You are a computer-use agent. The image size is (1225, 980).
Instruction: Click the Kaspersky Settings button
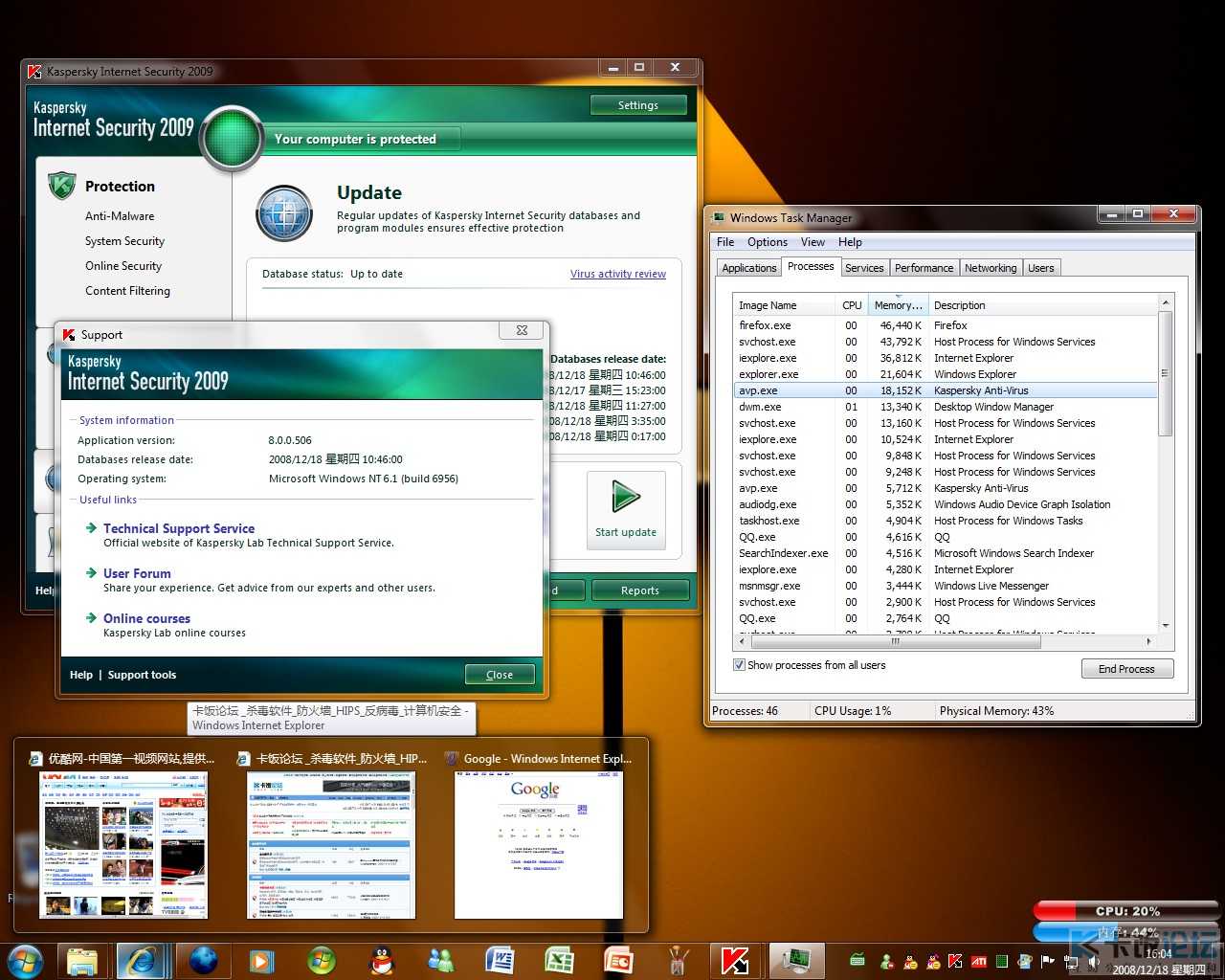[638, 105]
